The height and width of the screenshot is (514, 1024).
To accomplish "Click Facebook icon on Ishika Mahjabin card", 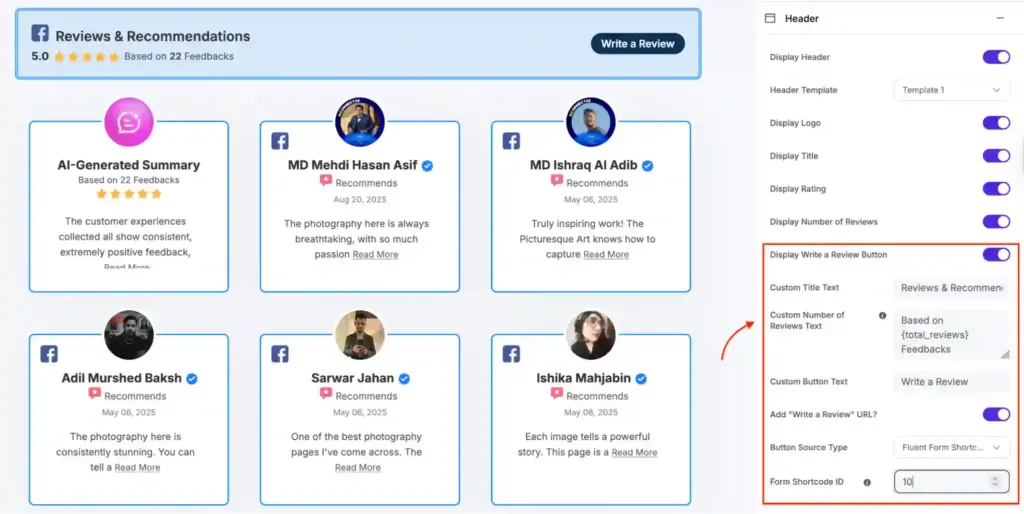I will [x=511, y=354].
